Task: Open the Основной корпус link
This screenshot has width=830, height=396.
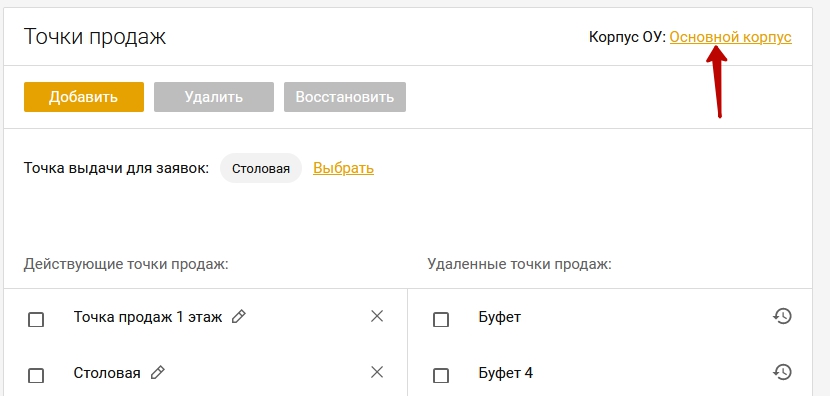Action: [730, 37]
